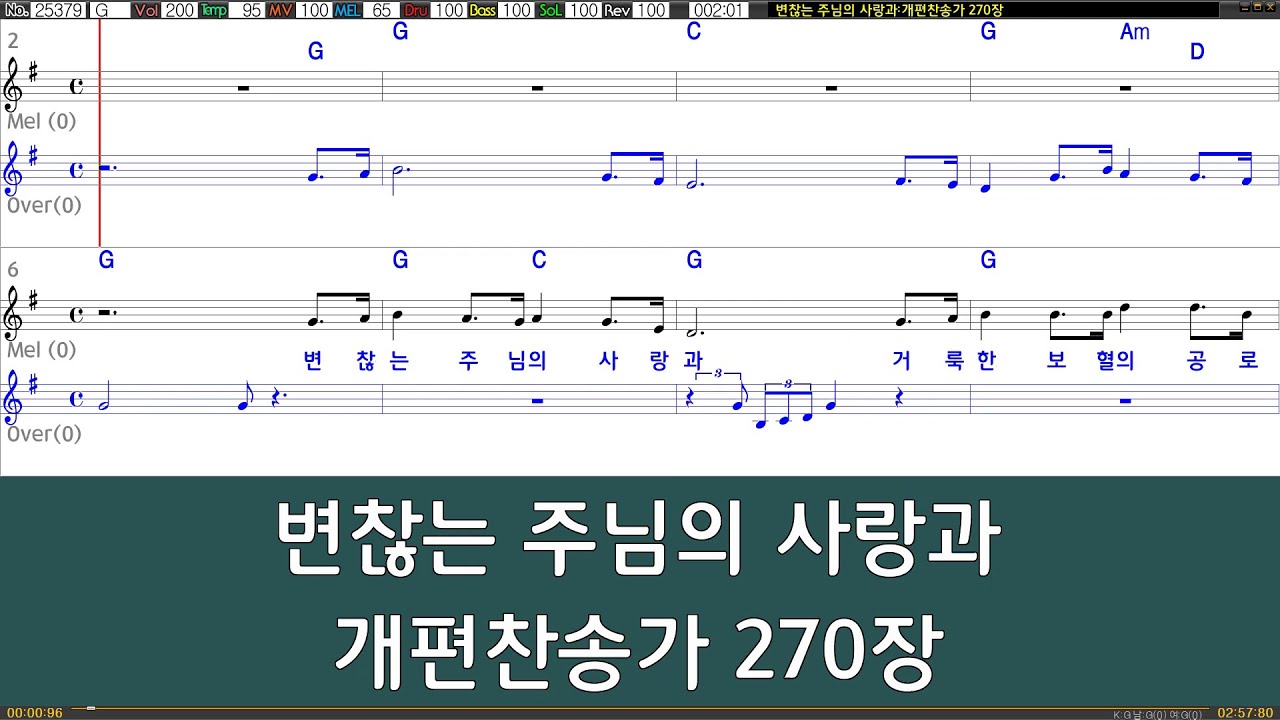Click the lyric syllable 님의
1280x720 pixels.
(527, 361)
